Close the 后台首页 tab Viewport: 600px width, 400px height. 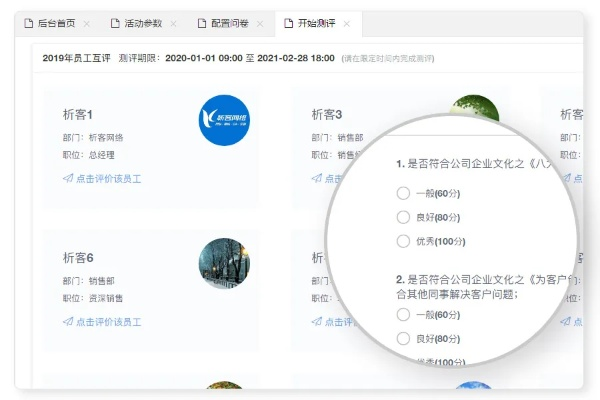86,23
